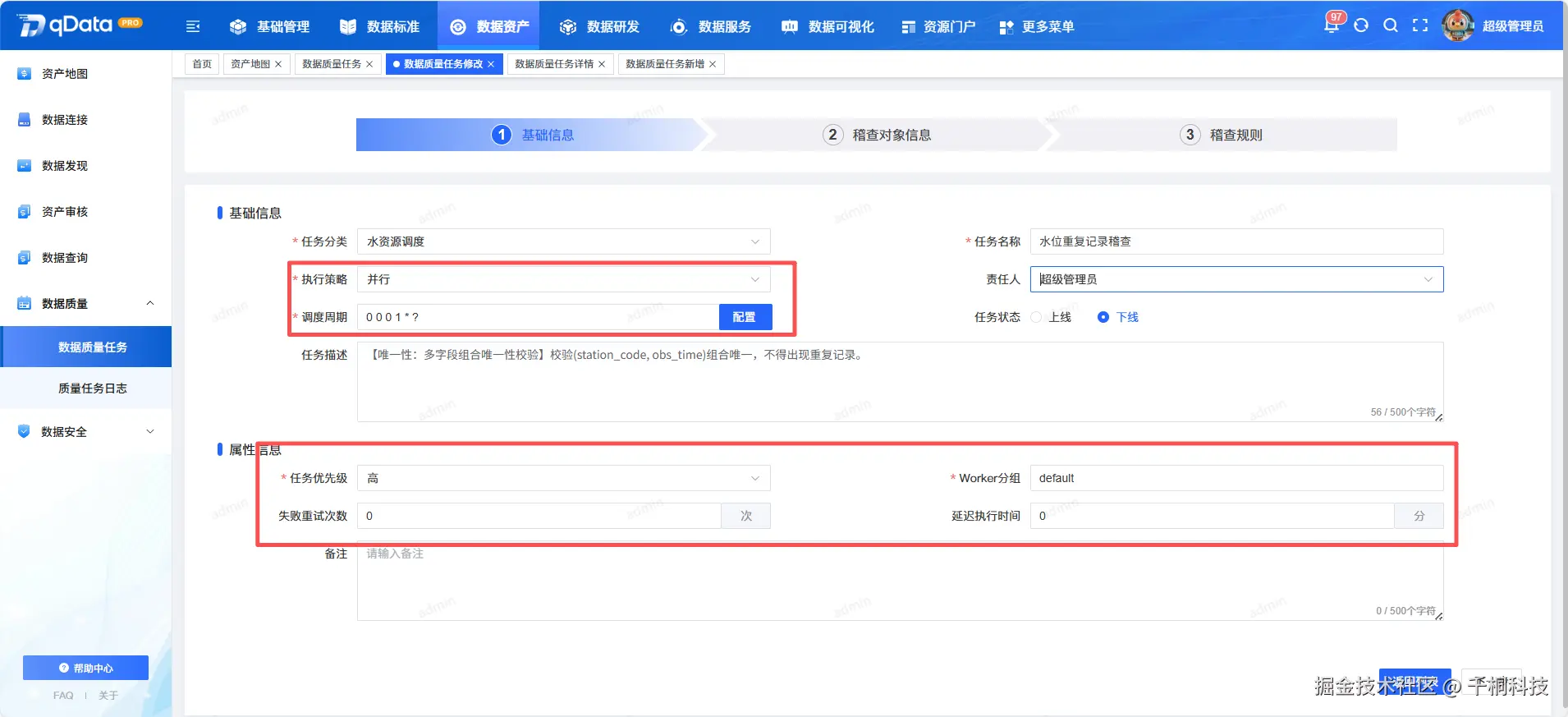Image resolution: width=1568 pixels, height=717 pixels.
Task: Click the 基础管理 cube icon
Action: [238, 27]
